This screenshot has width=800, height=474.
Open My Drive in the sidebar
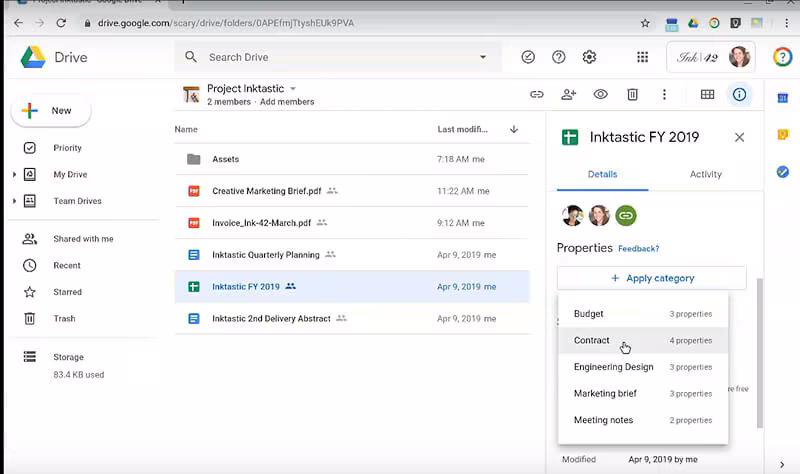[70, 174]
